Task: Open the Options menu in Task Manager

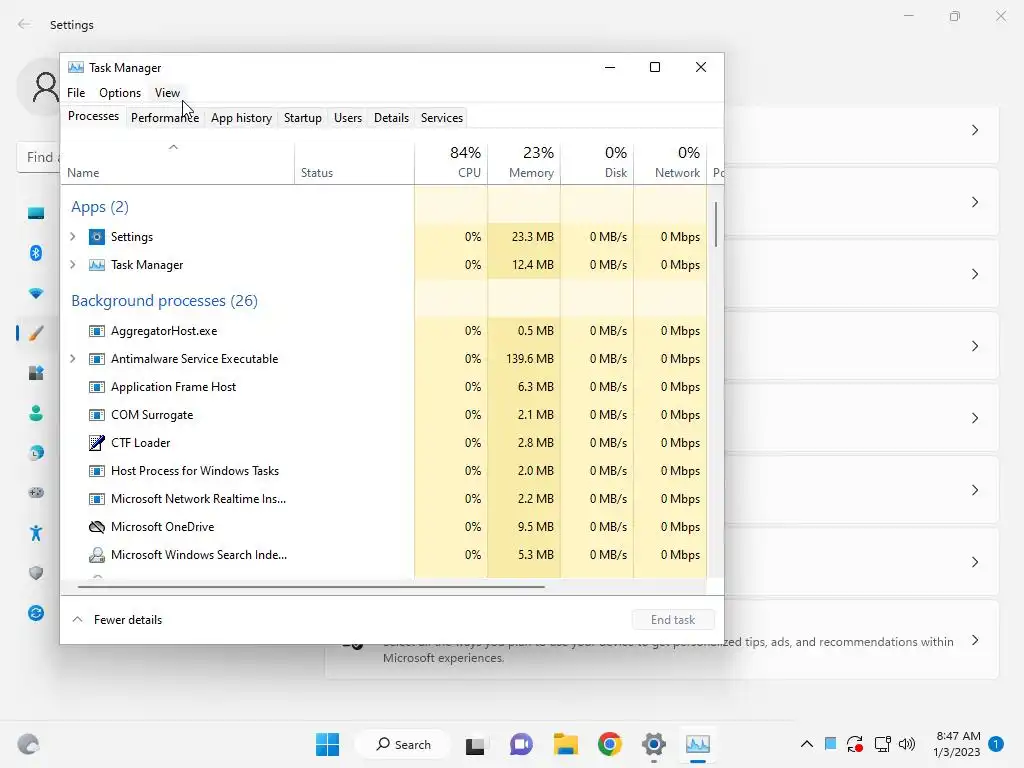Action: click(x=120, y=93)
